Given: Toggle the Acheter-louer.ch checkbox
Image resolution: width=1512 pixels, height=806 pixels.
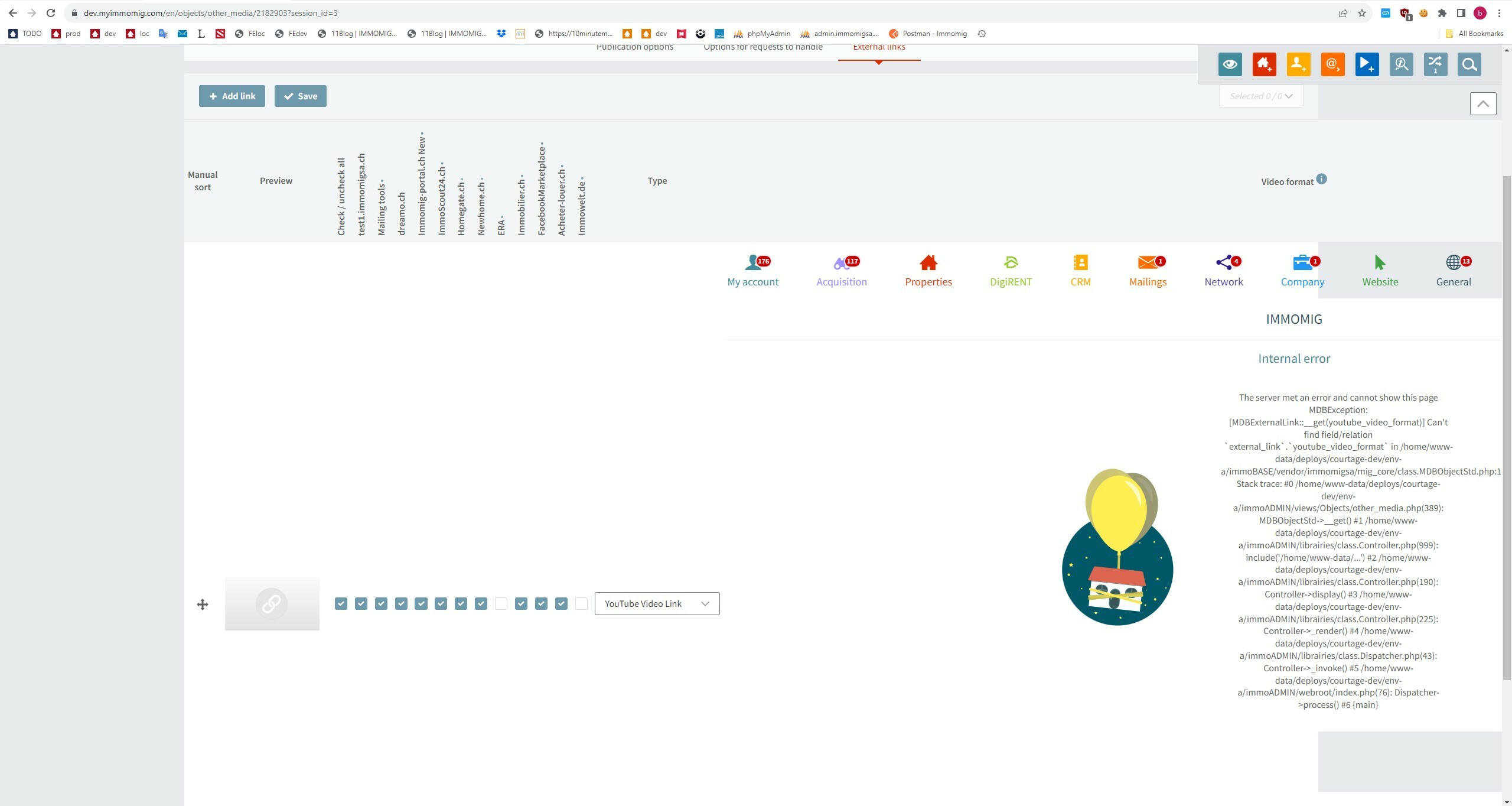Looking at the screenshot, I should tap(561, 603).
